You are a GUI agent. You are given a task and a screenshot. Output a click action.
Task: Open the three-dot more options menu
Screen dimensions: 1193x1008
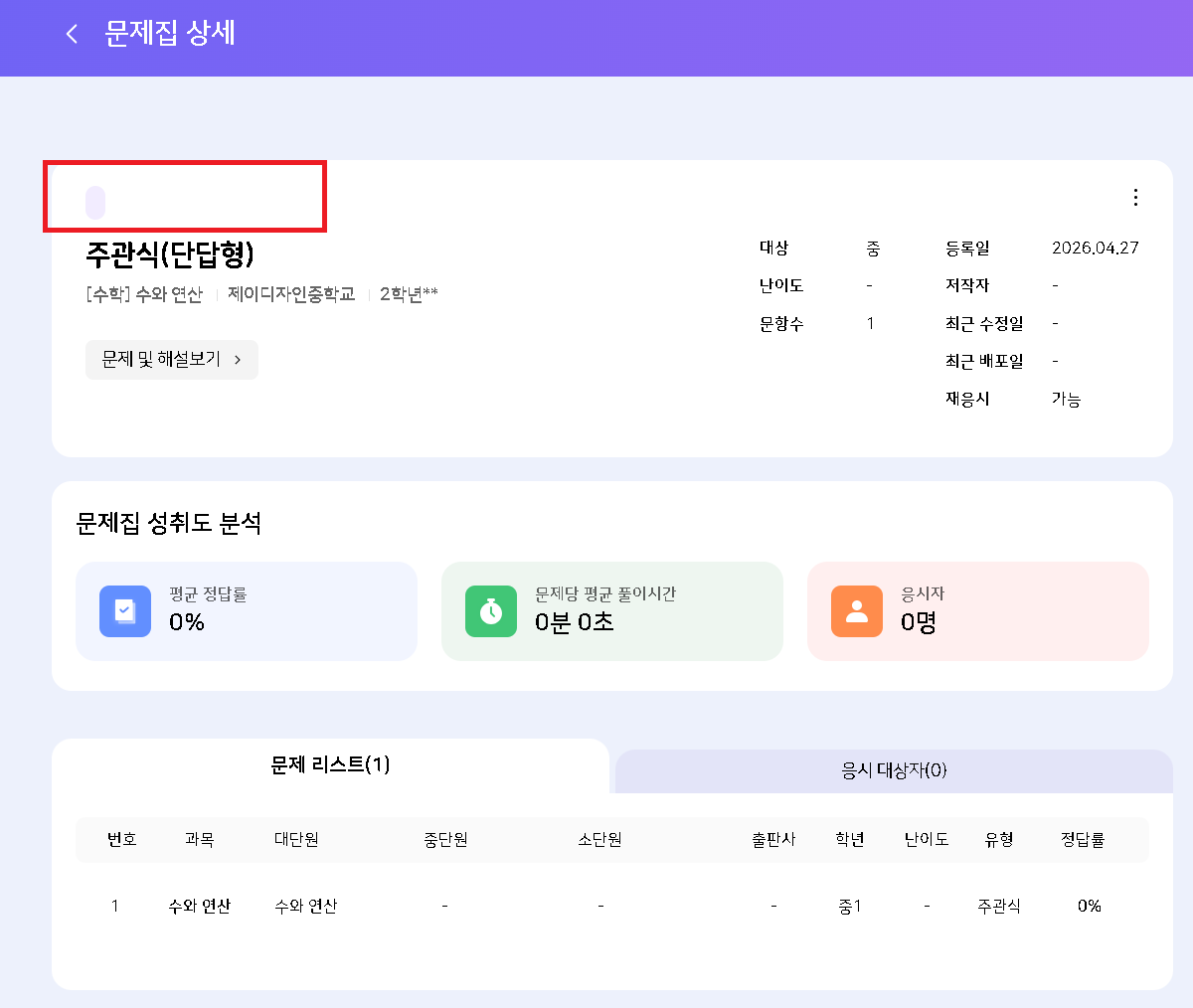point(1135,198)
